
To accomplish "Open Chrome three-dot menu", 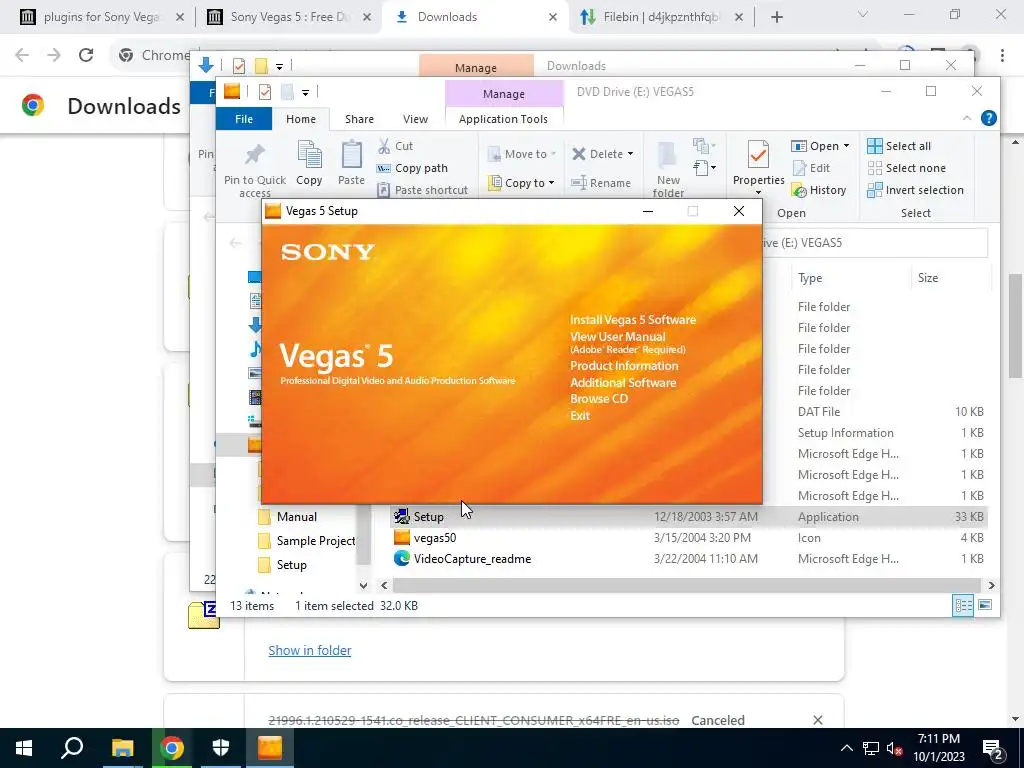I will pos(1002,55).
